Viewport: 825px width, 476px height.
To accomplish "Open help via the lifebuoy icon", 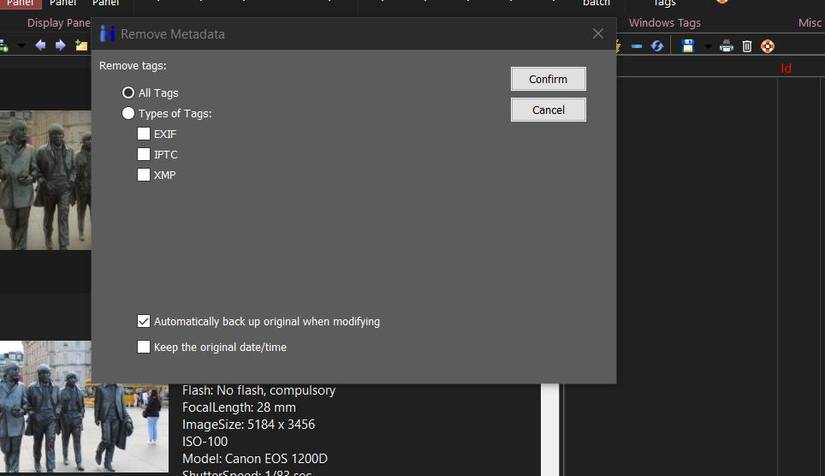I will coord(768,46).
